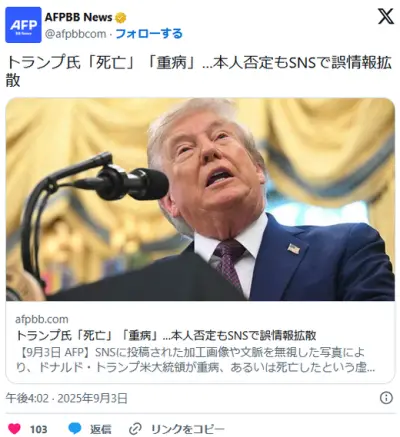Click the card description 【9月3日 AFP】
This screenshot has height=437, width=400.
pyautogui.click(x=195, y=360)
